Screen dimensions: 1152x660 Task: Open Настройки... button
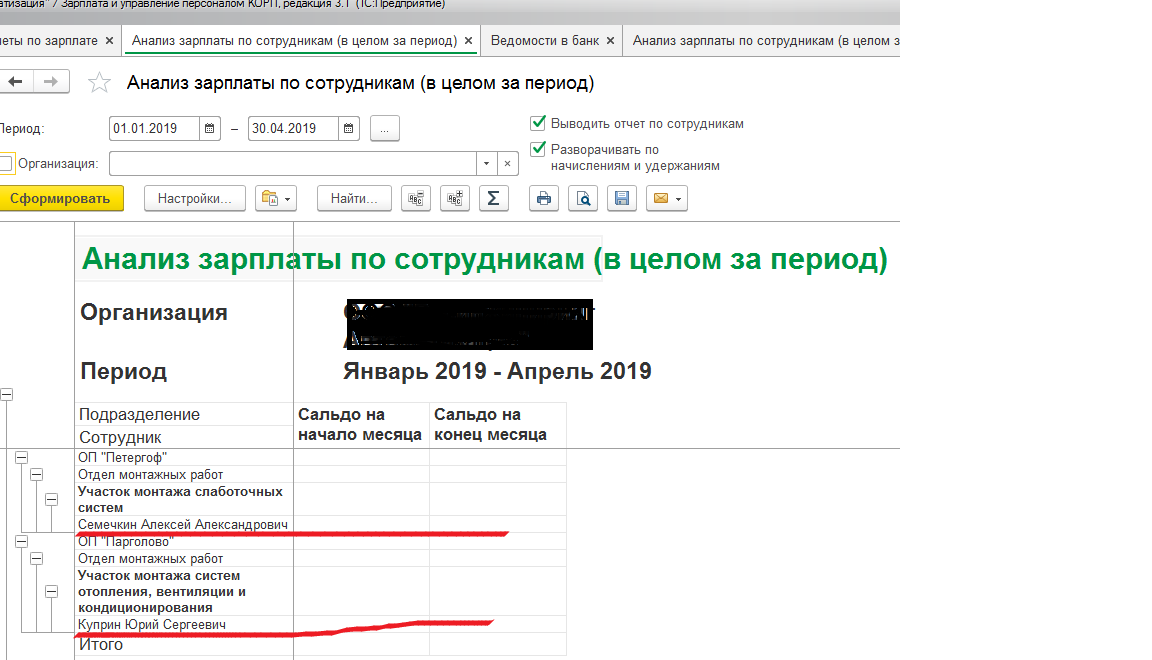[195, 198]
